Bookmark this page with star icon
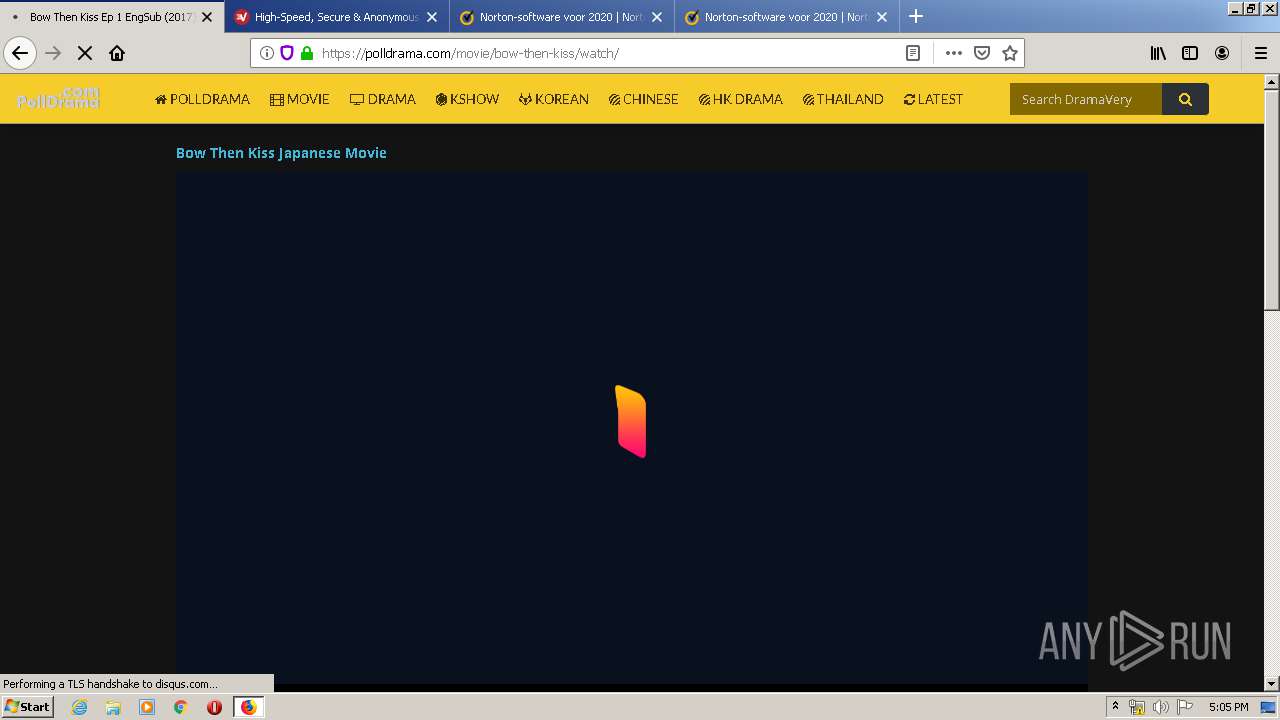Viewport: 1280px width, 720px height. tap(1010, 53)
